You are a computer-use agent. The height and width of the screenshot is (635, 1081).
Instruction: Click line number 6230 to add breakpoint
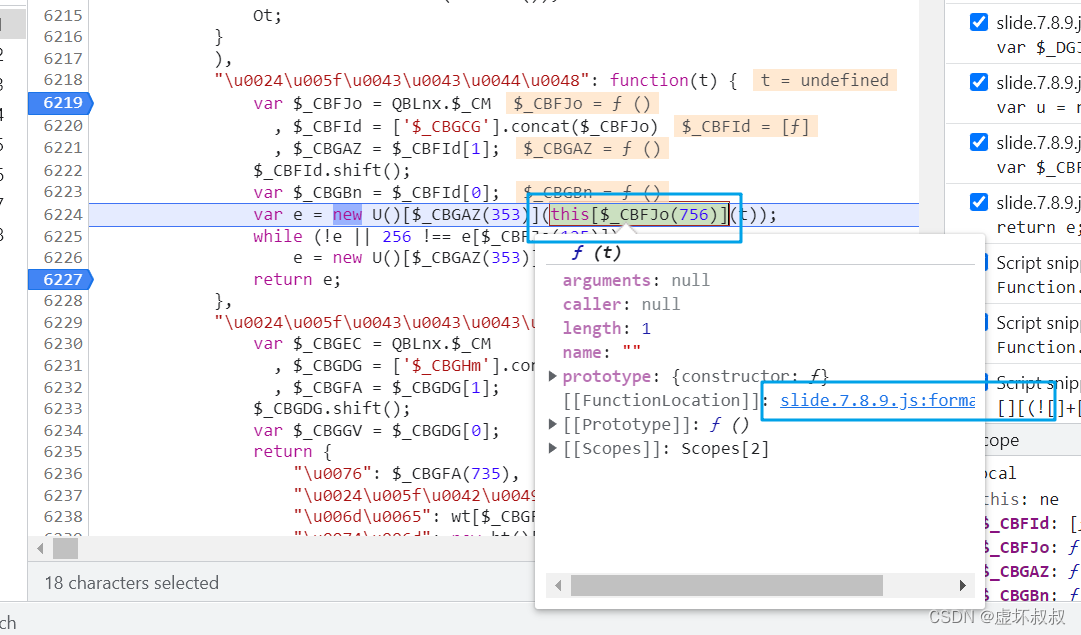click(62, 343)
